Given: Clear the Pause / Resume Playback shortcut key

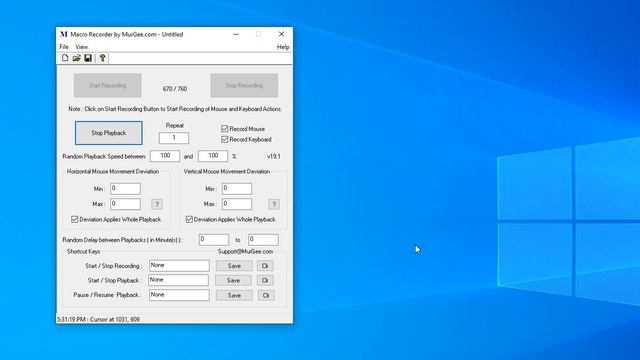Looking at the screenshot, I should click(x=266, y=295).
